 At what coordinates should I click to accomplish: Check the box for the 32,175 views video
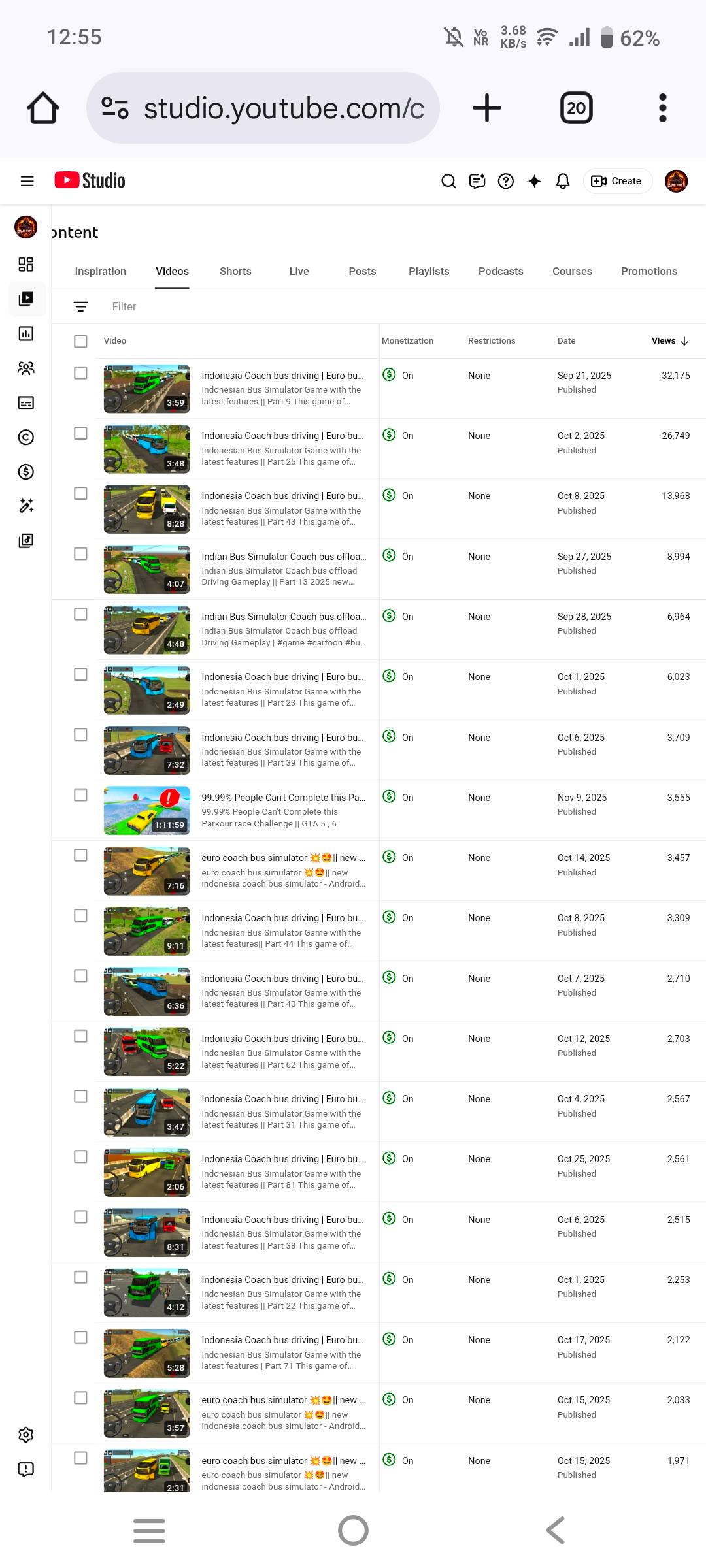point(80,373)
